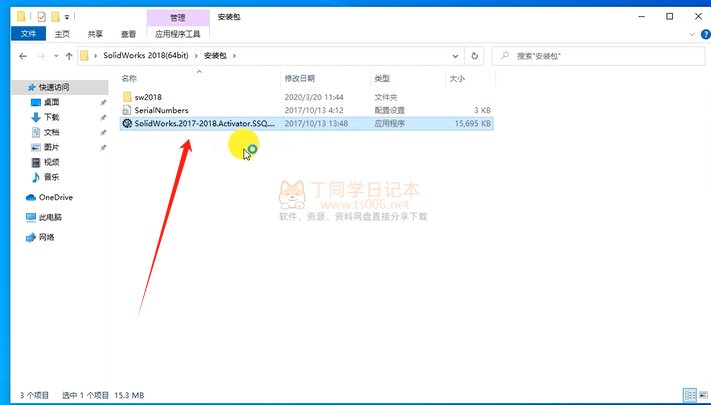This screenshot has height=405, width=711.
Task: Click the 2020/3/20 11:44 date cell
Action: tap(314, 97)
